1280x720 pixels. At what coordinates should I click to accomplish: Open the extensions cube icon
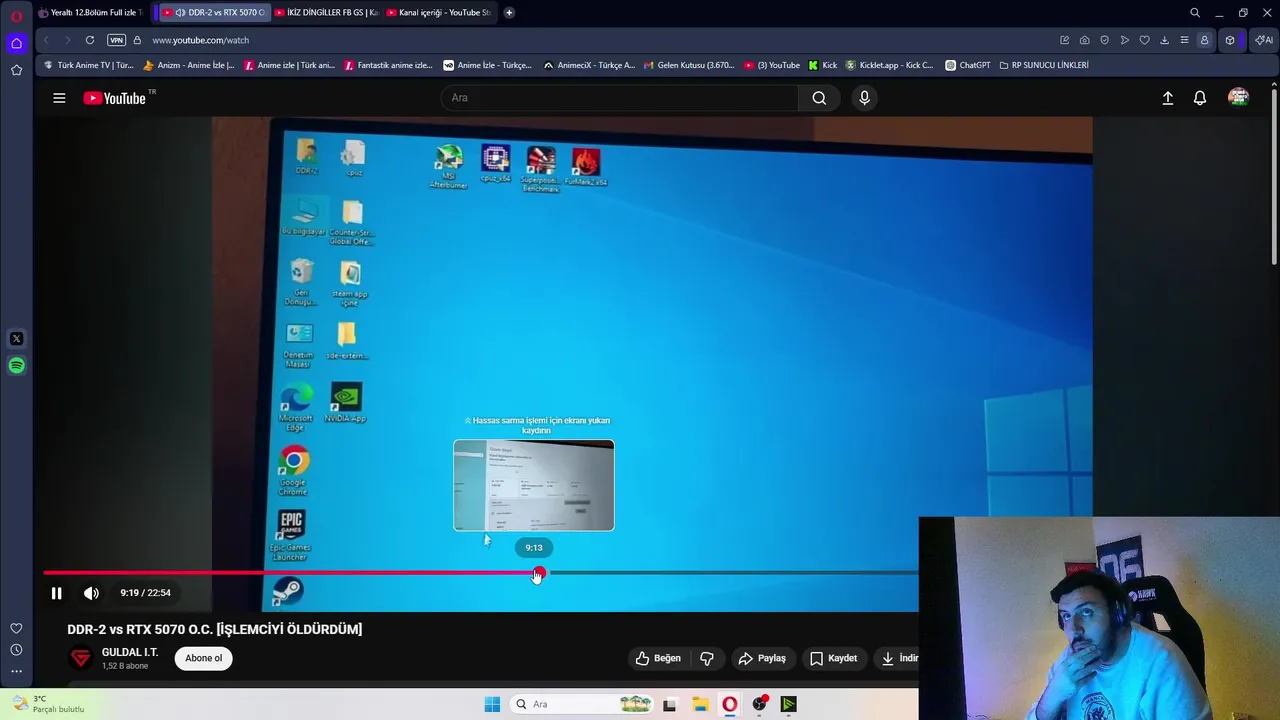(x=1230, y=40)
